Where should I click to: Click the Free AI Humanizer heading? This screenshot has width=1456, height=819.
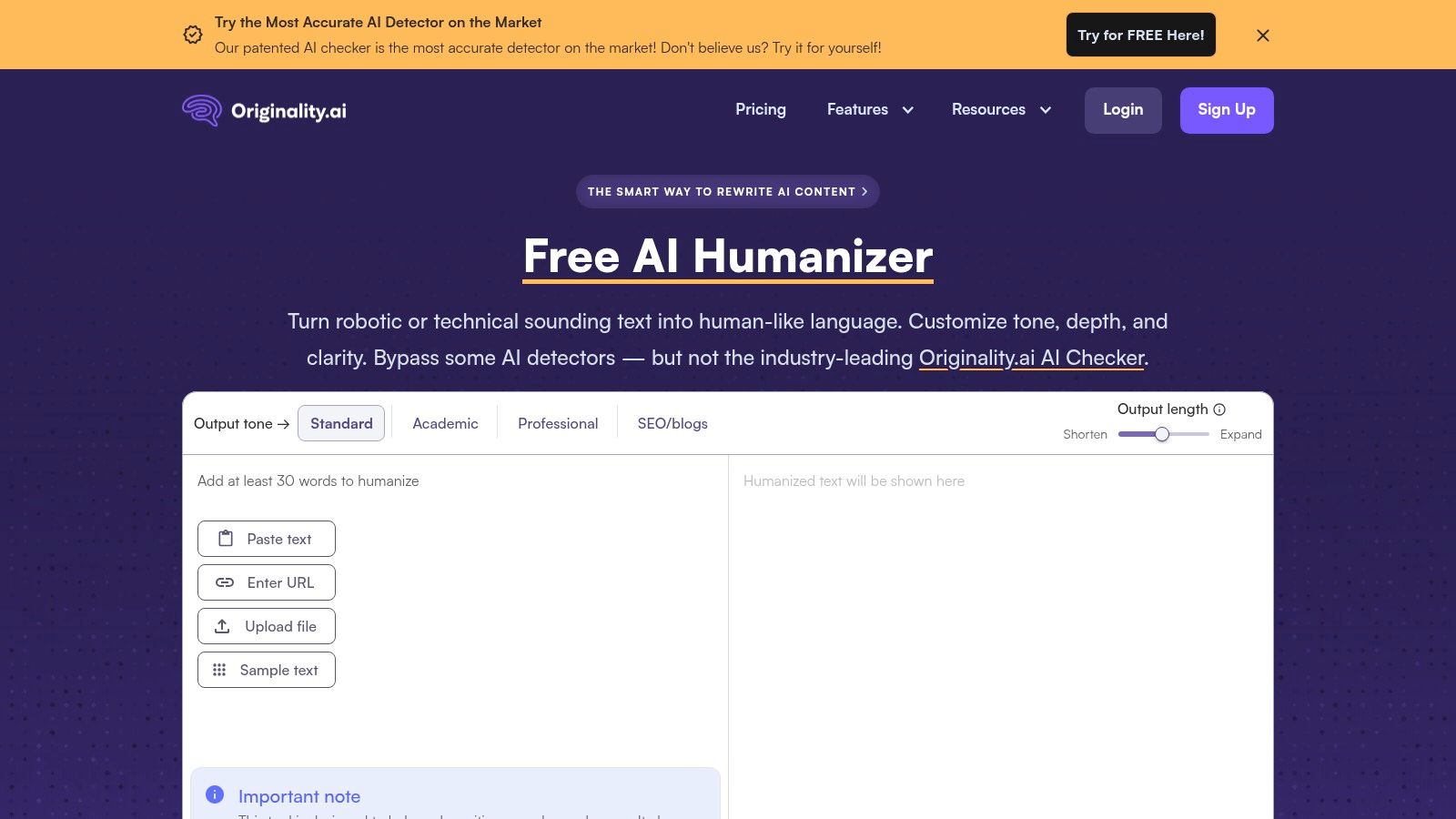[x=728, y=257]
